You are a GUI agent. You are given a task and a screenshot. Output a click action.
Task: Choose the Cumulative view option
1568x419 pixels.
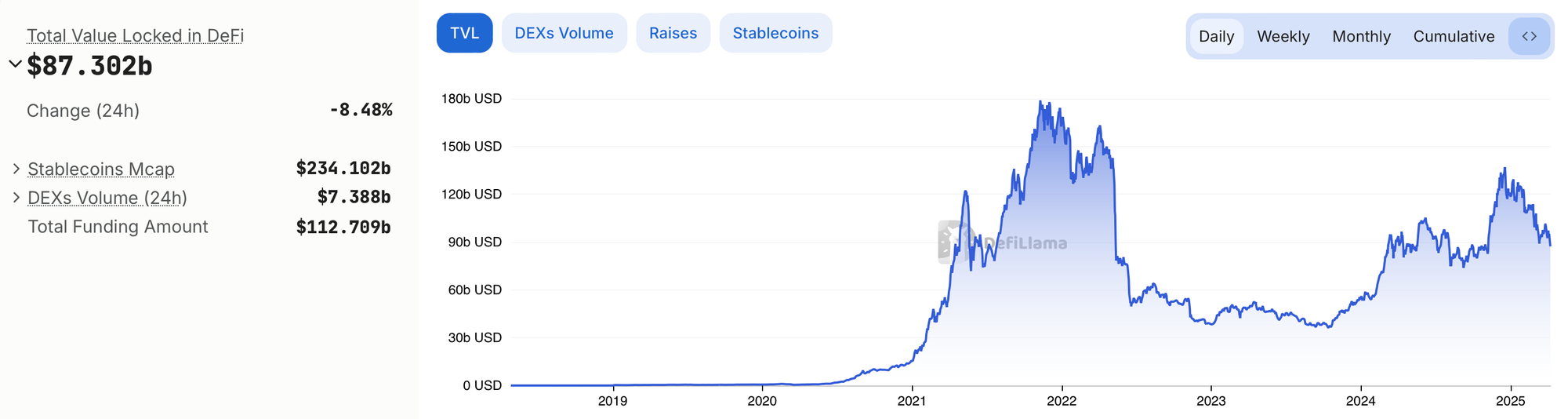tap(1454, 36)
